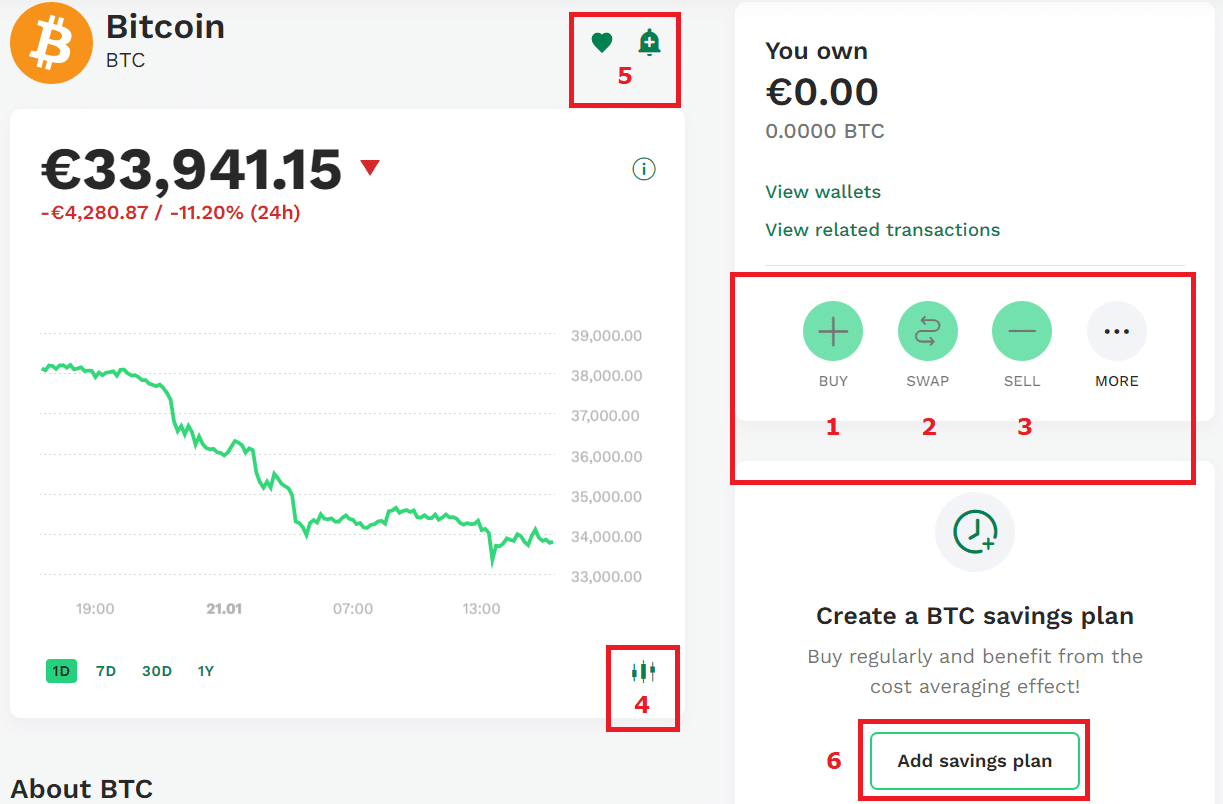Select the 1D chart range
The height and width of the screenshot is (804, 1223).
point(61,671)
